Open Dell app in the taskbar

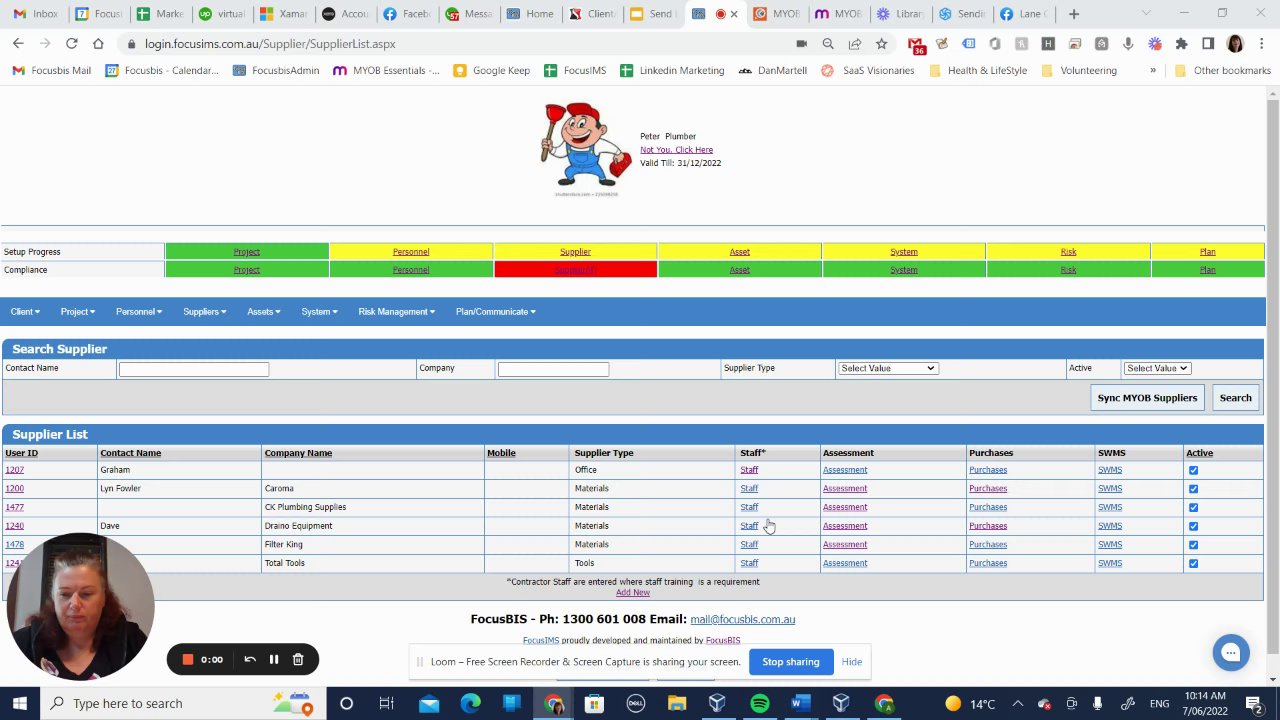tap(635, 703)
